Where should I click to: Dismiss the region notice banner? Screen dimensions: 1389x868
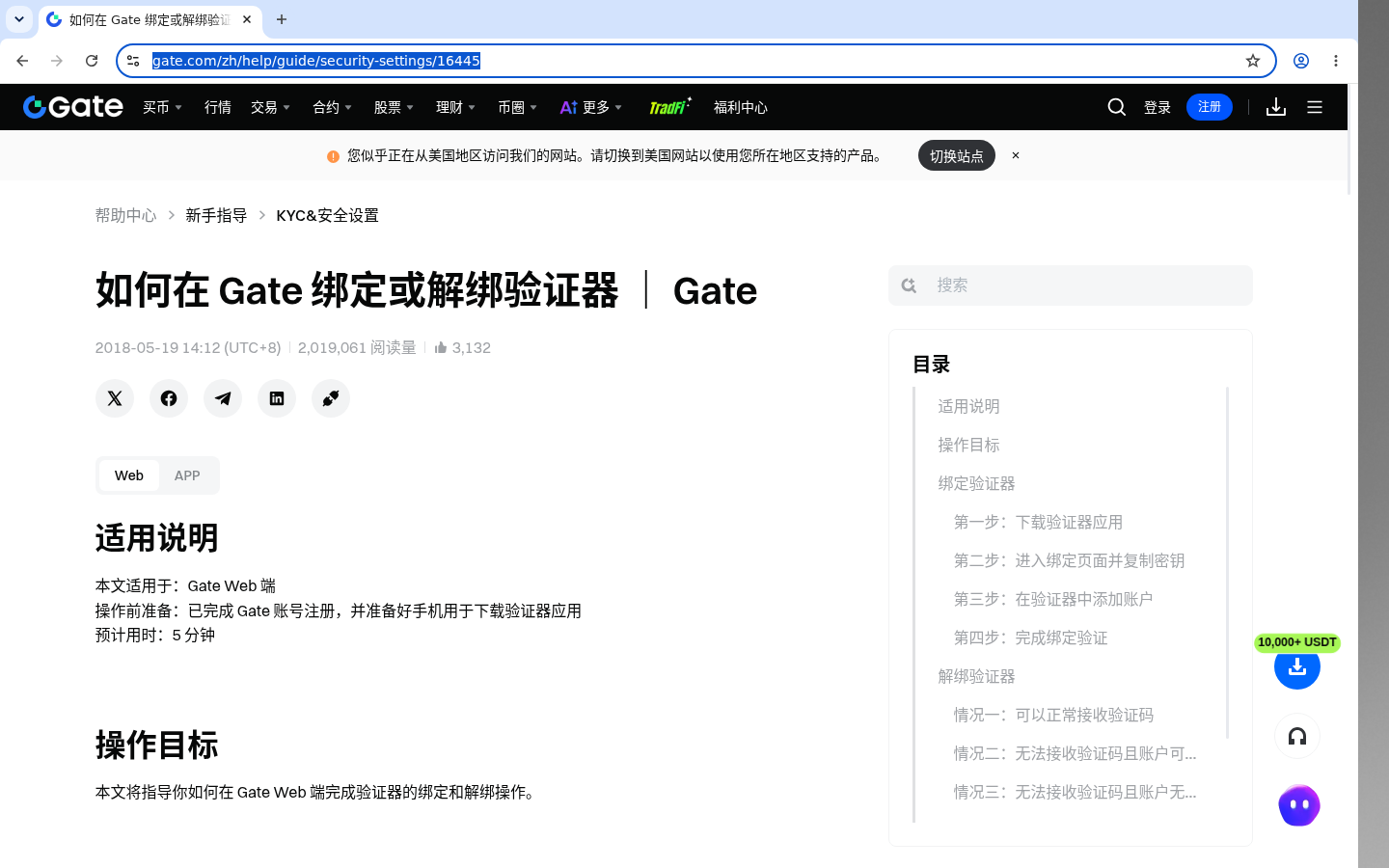coord(1016,155)
